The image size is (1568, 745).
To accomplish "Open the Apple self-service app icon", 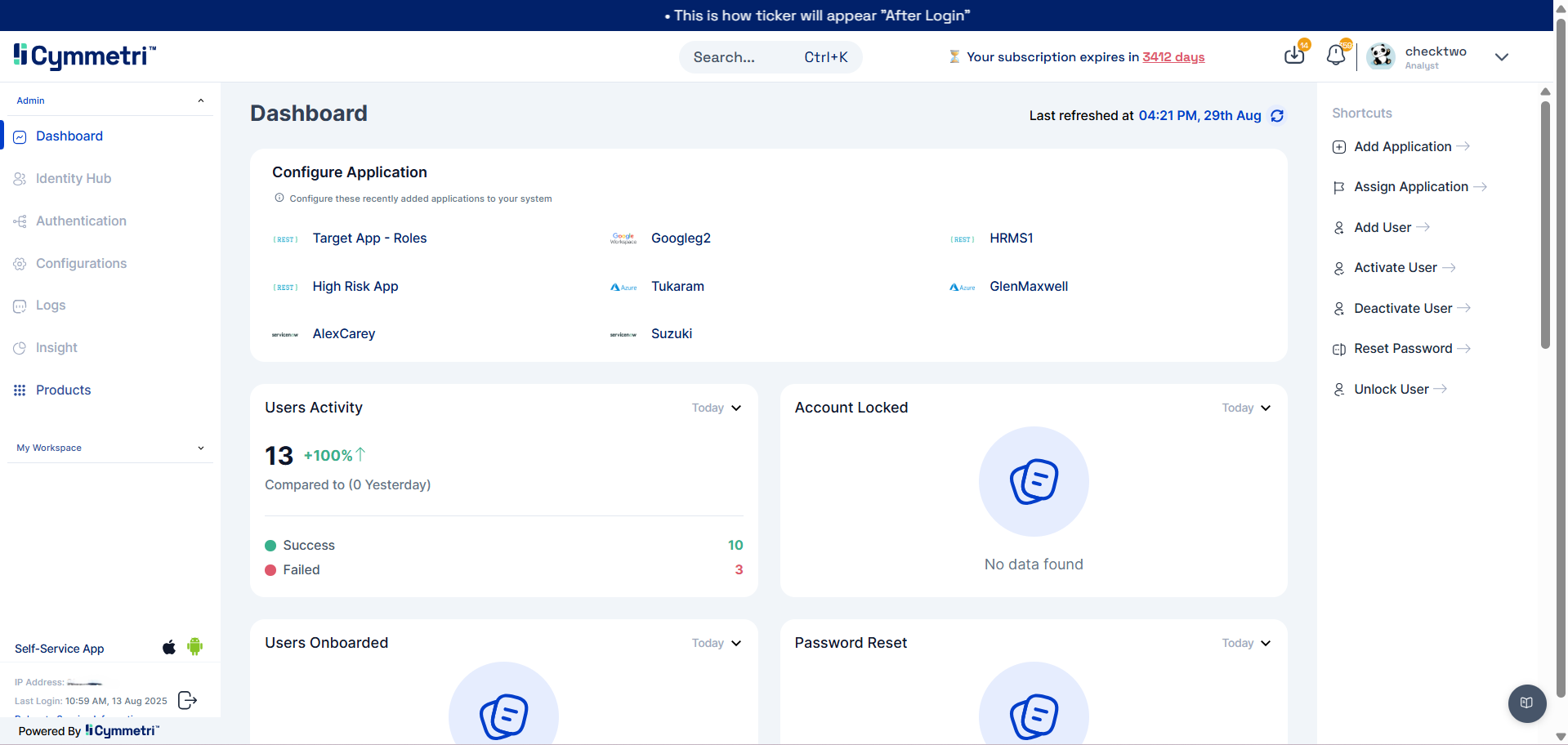I will click(169, 648).
